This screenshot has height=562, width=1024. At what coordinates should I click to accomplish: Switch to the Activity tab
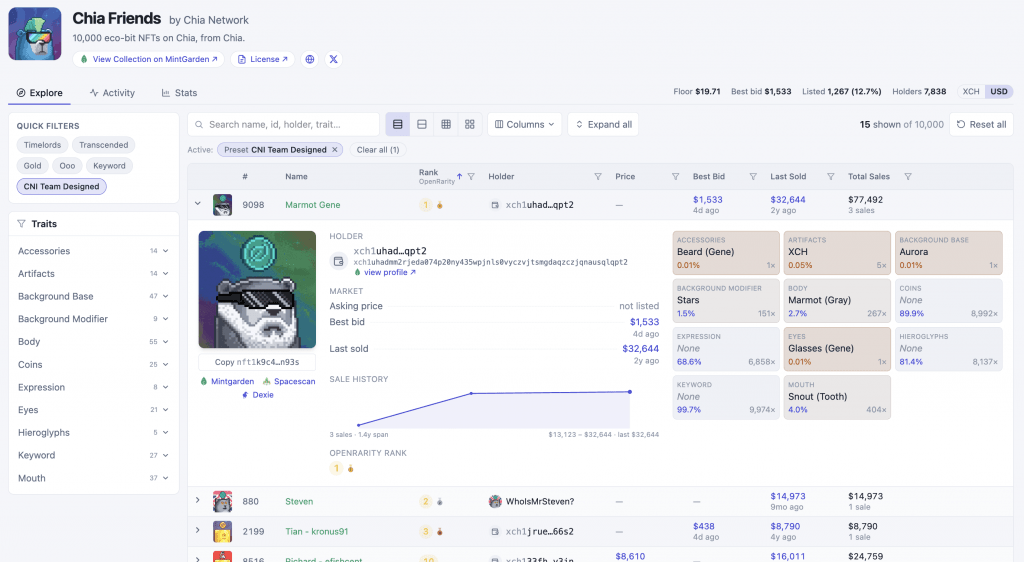112,93
